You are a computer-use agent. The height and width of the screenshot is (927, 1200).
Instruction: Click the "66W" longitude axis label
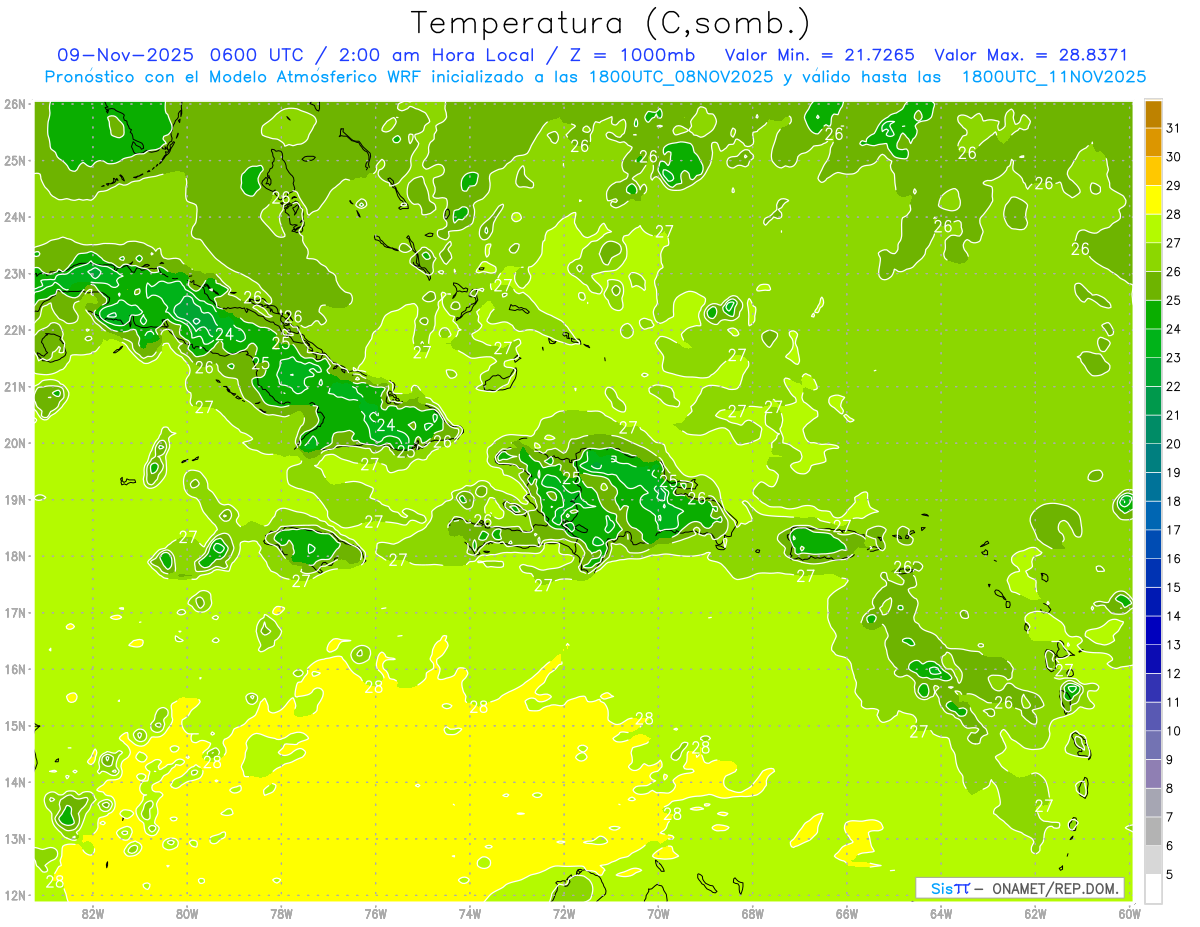pos(847,913)
